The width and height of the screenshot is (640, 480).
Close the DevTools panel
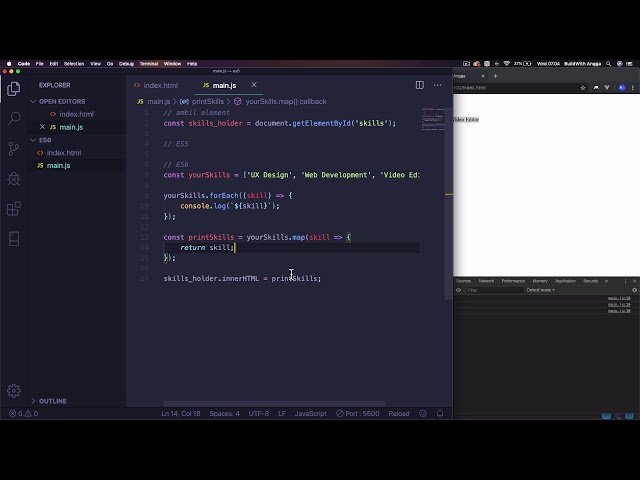[x=634, y=281]
